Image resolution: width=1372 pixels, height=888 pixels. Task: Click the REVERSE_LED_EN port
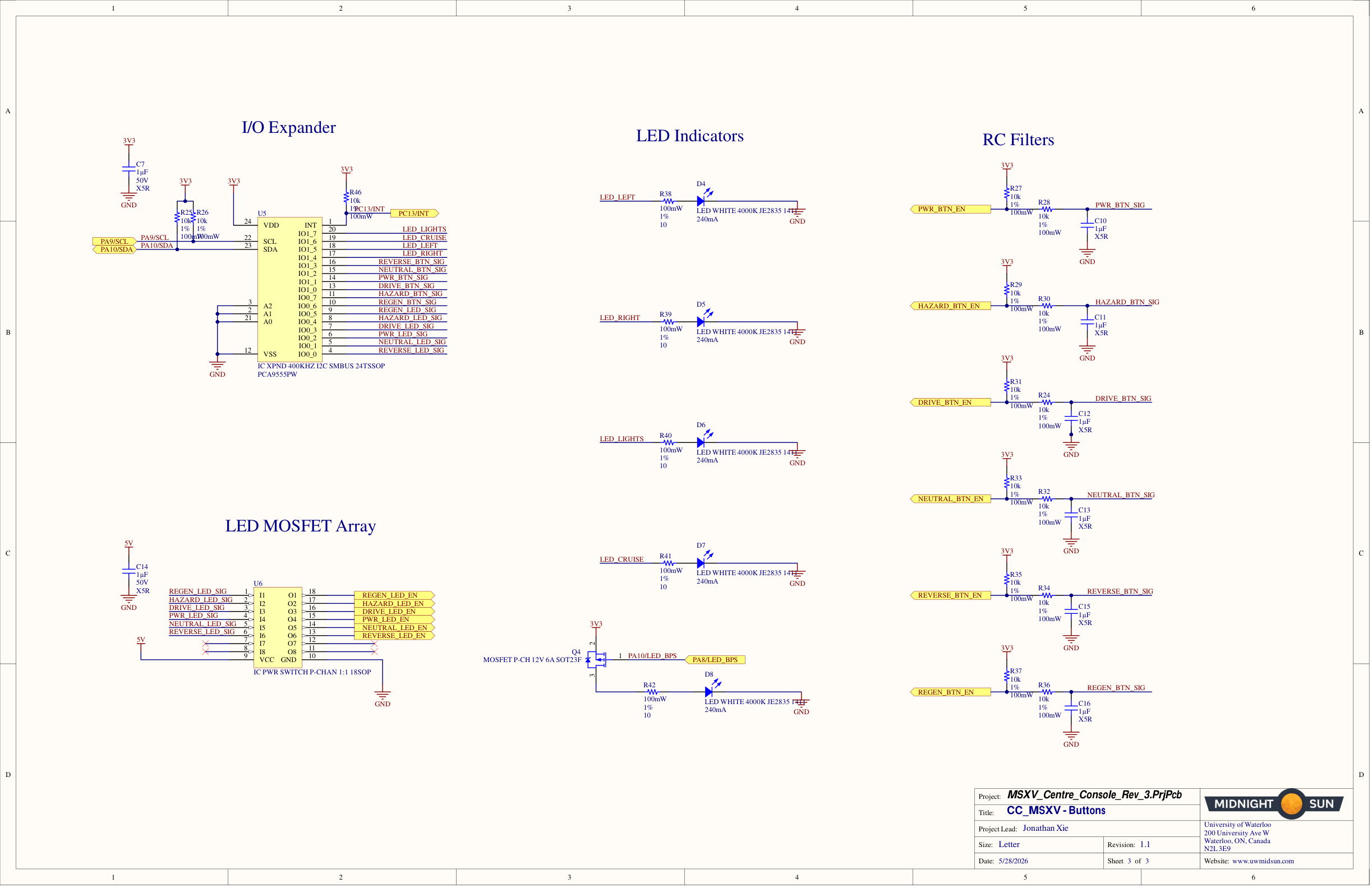[394, 636]
